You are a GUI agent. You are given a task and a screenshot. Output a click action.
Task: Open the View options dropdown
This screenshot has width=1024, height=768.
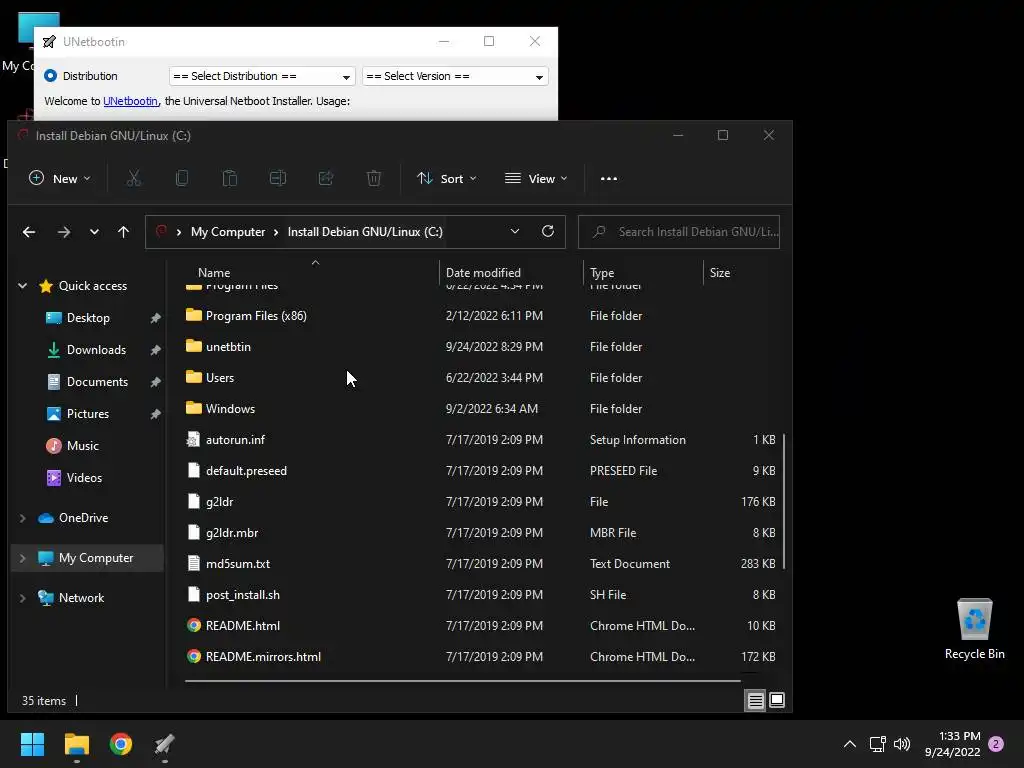click(x=537, y=178)
